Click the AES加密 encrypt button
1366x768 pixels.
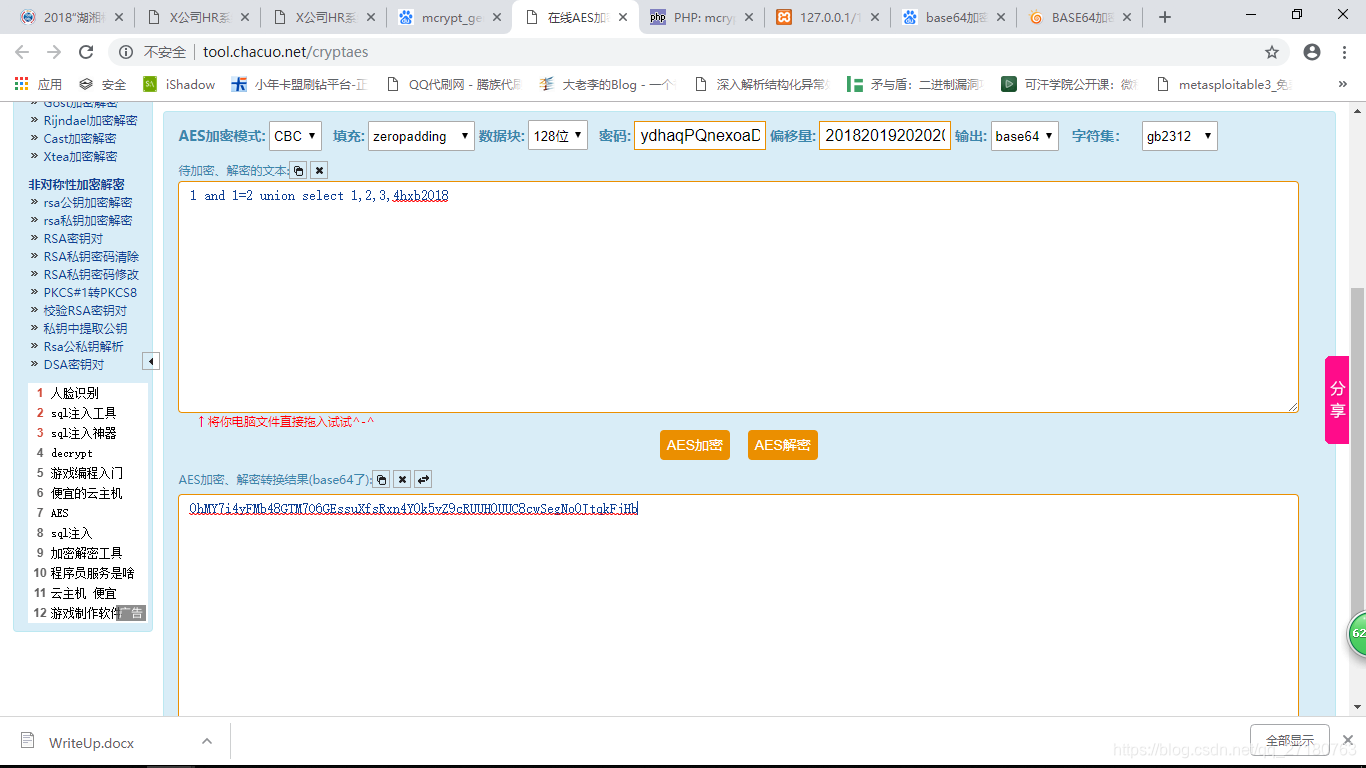pos(695,445)
